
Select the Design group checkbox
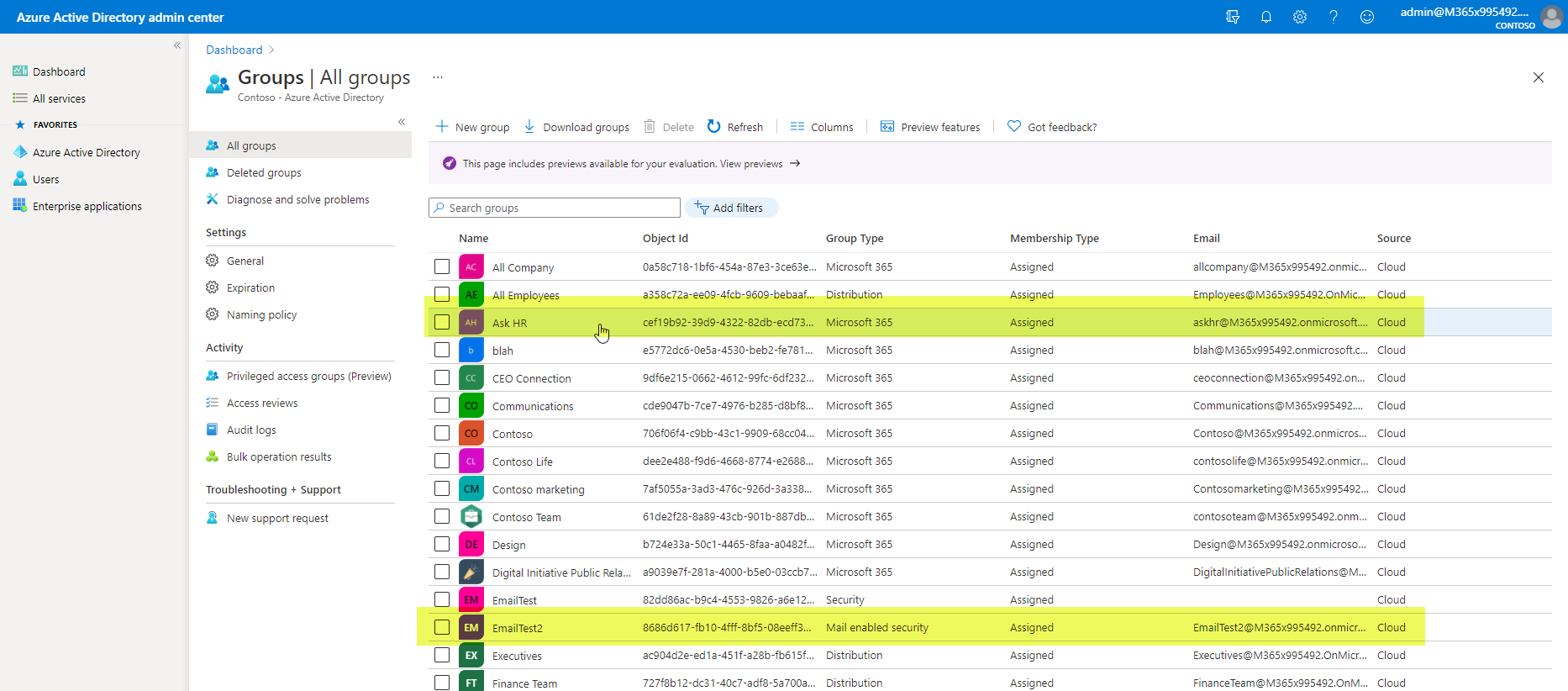(442, 544)
